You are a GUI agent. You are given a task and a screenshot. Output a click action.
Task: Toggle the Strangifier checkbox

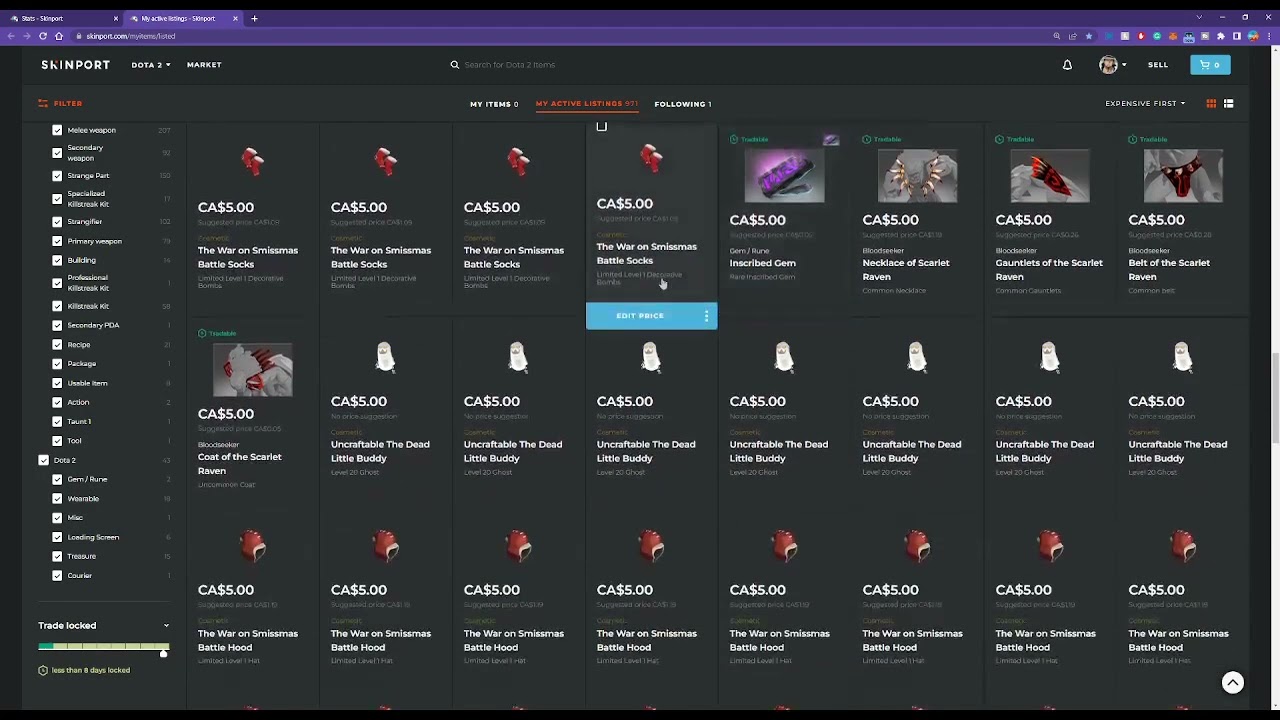pyautogui.click(x=57, y=222)
